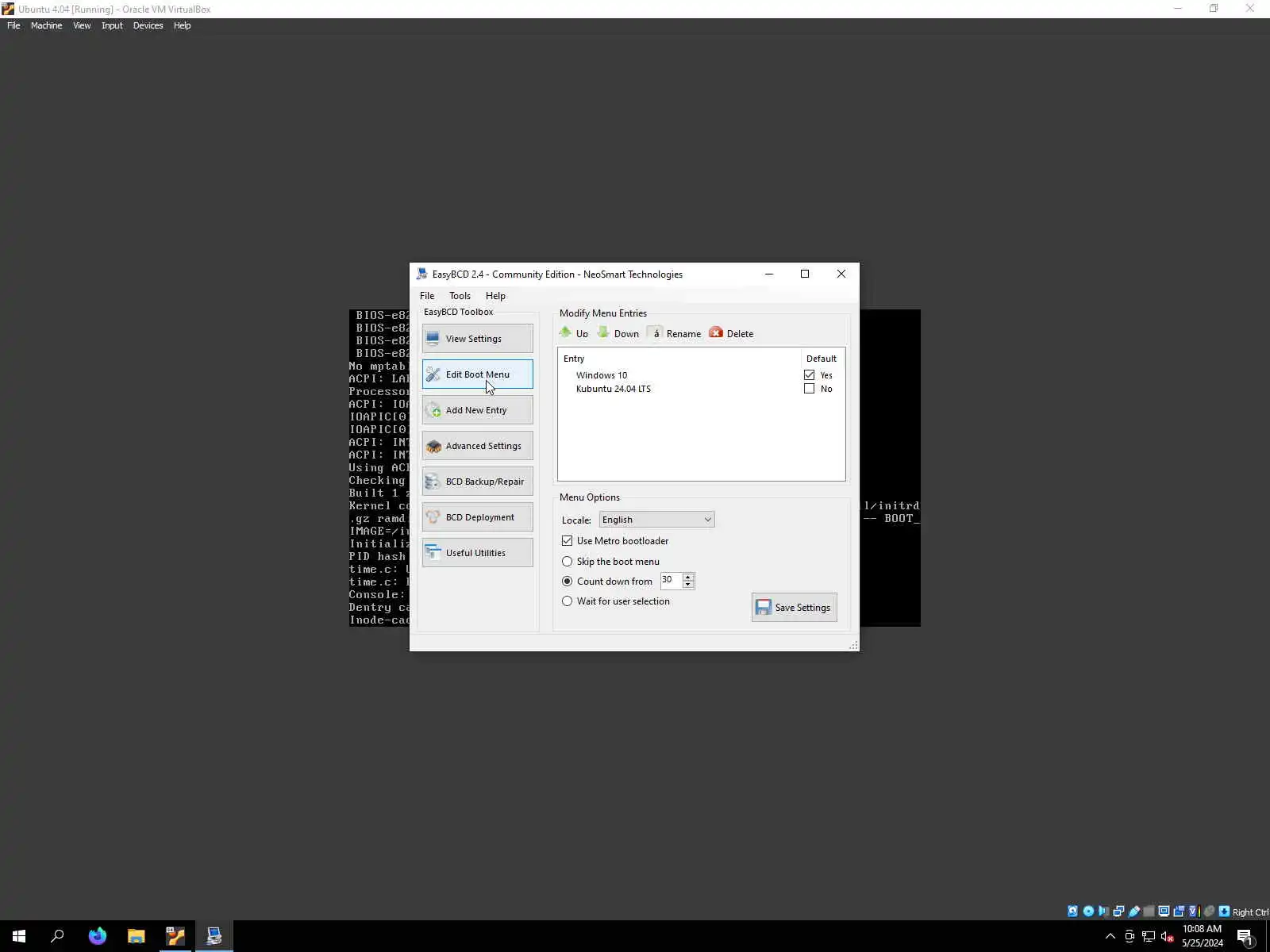Open the Windows Start menu

point(19,936)
